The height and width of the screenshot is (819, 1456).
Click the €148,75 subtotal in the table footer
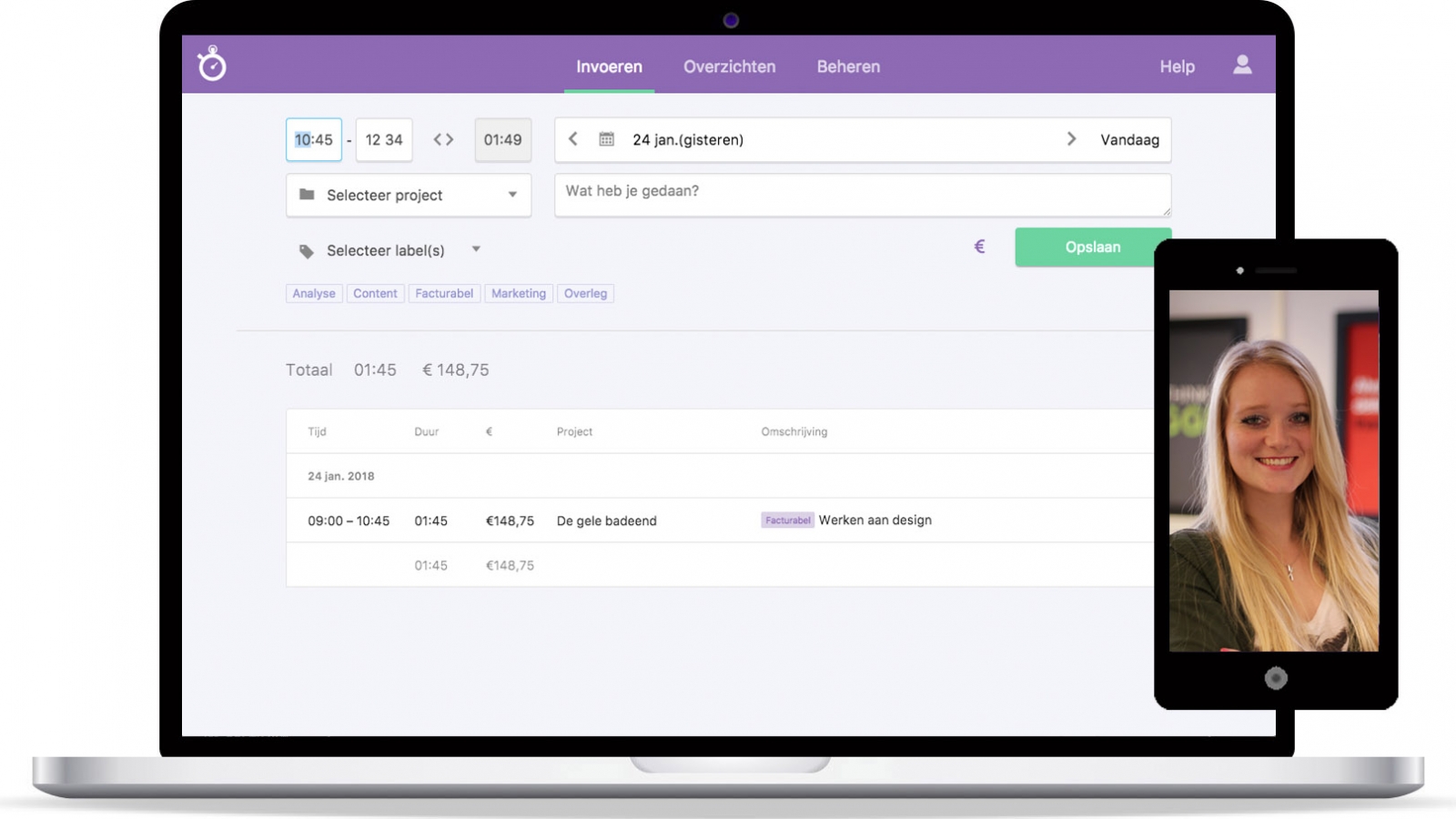510,565
